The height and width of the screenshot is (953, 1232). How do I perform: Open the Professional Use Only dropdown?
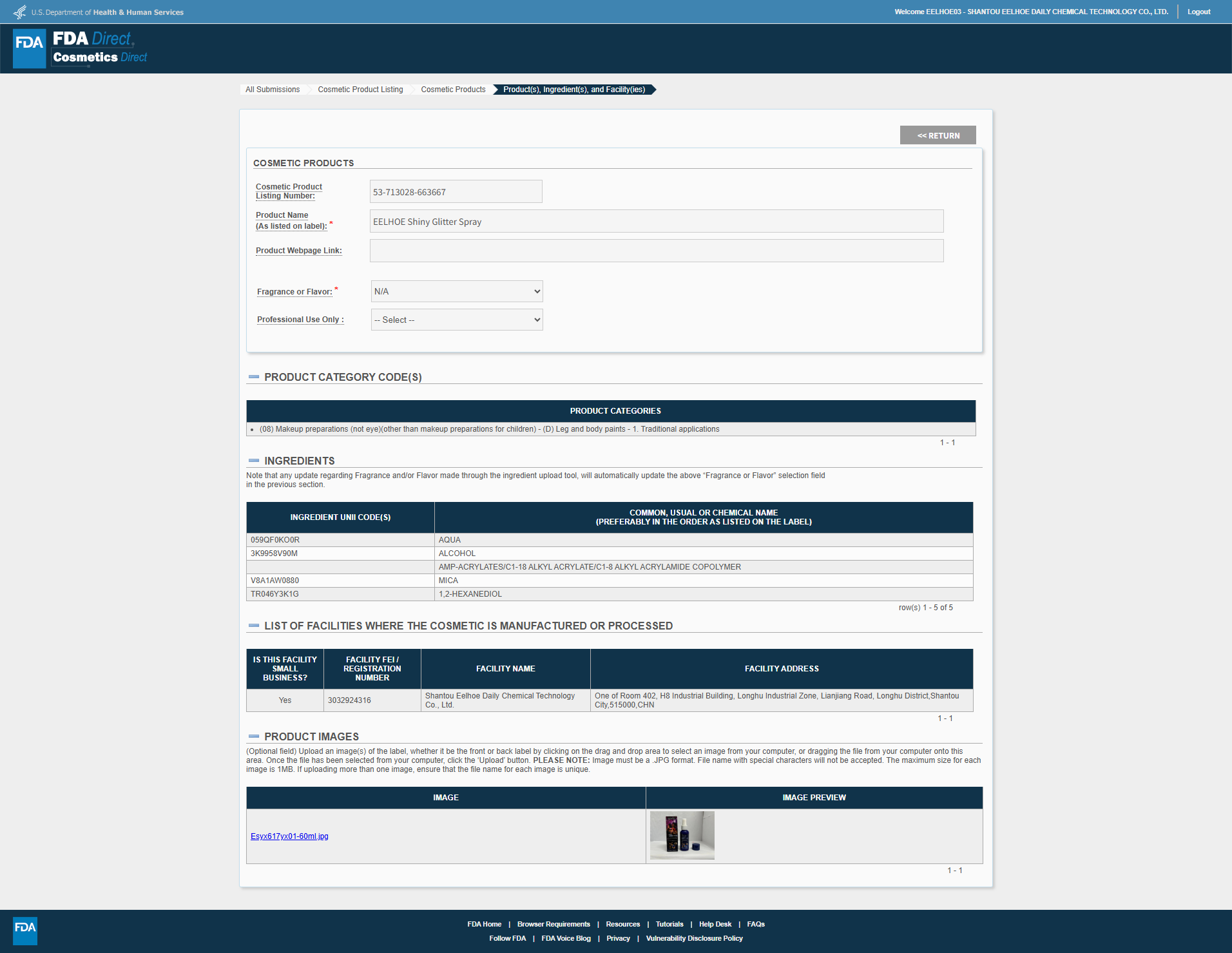pos(457,320)
